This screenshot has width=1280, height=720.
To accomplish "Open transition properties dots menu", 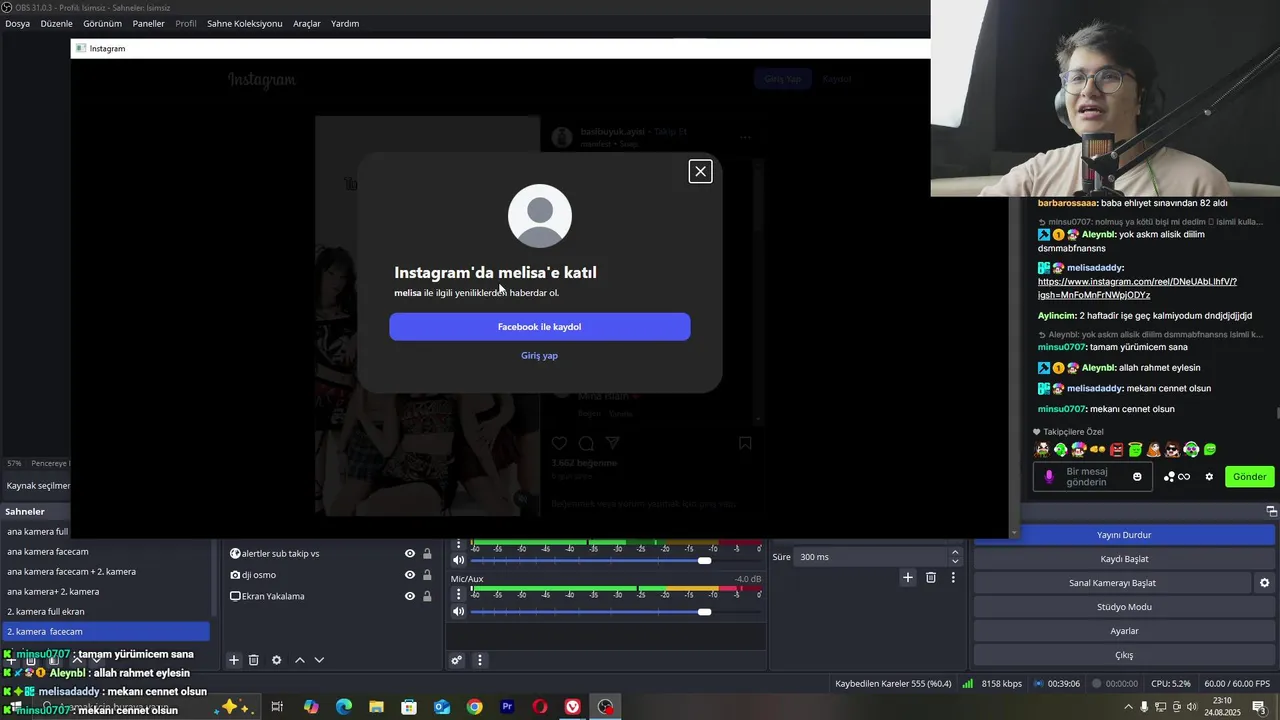I will coord(953,577).
